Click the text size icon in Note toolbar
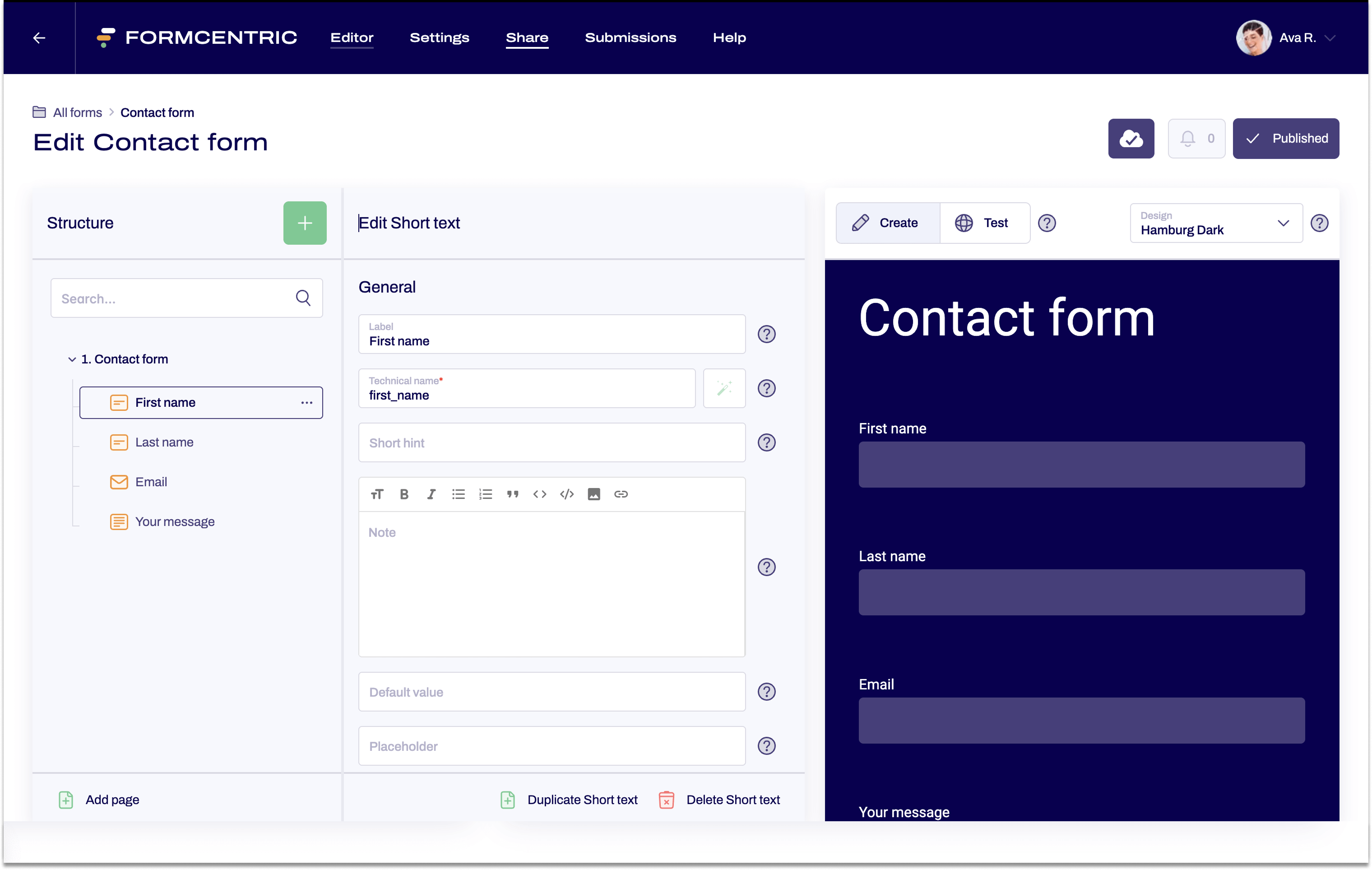The height and width of the screenshot is (870, 1372). pos(376,494)
